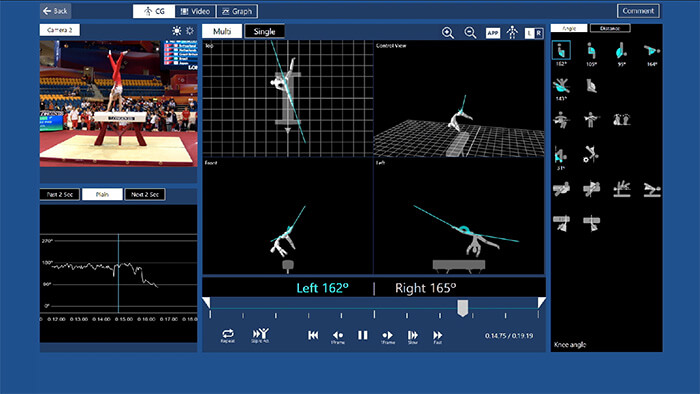
Task: Select the figure with circle marker icon
Action: (591, 154)
